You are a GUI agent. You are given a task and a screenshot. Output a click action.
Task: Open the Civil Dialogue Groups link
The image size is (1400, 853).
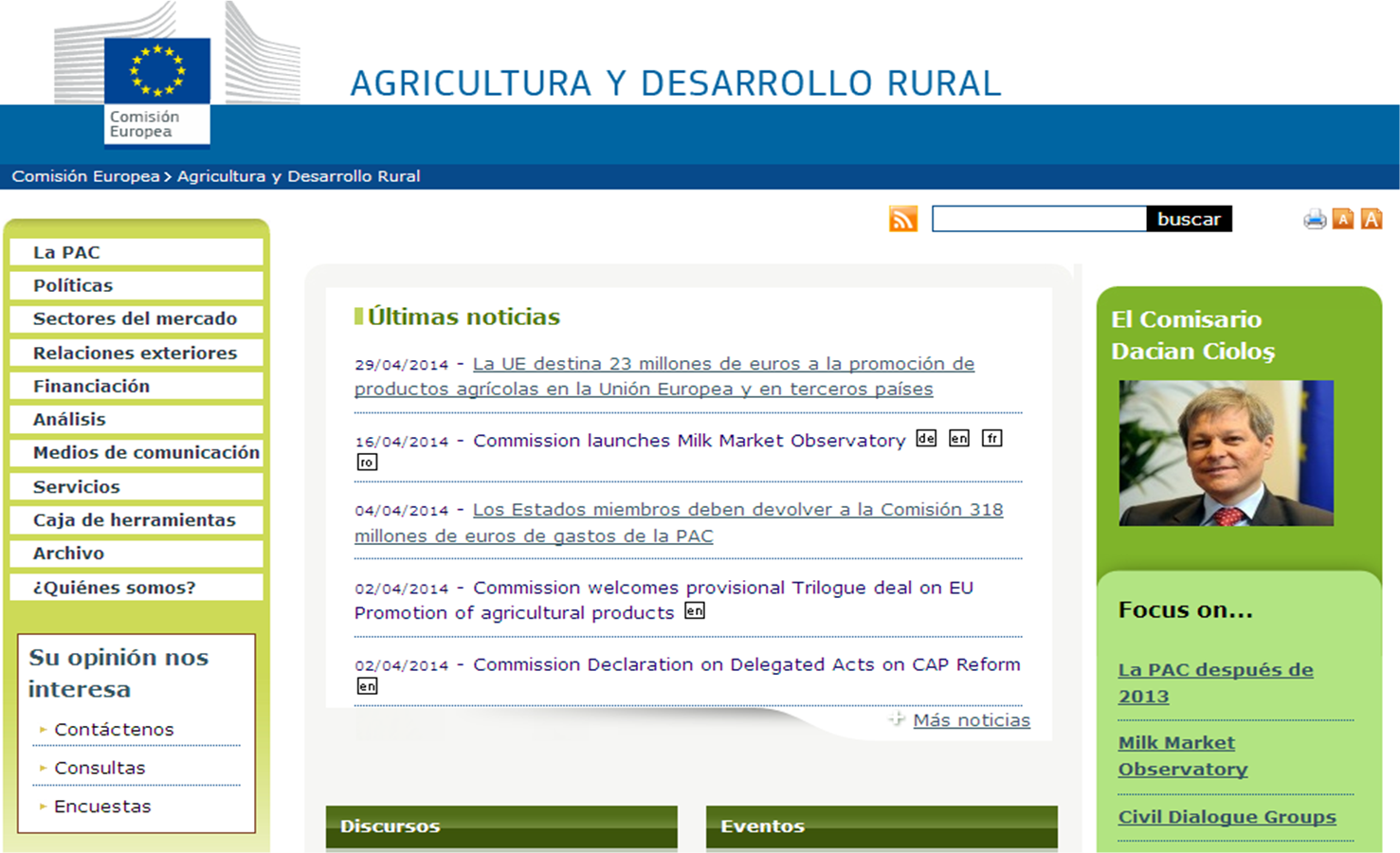pos(1227,816)
